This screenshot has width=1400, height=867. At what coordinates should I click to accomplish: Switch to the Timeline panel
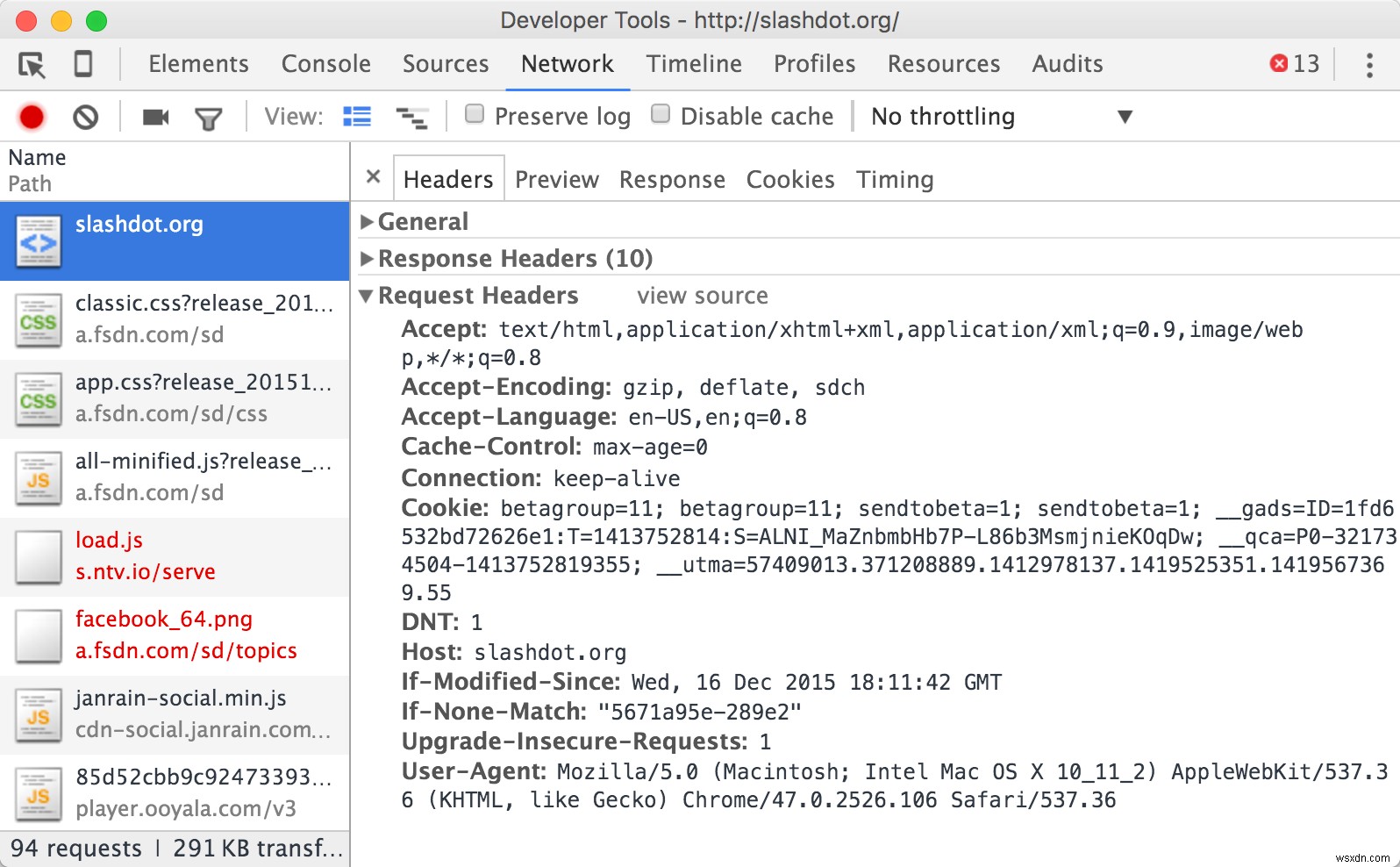click(x=694, y=64)
